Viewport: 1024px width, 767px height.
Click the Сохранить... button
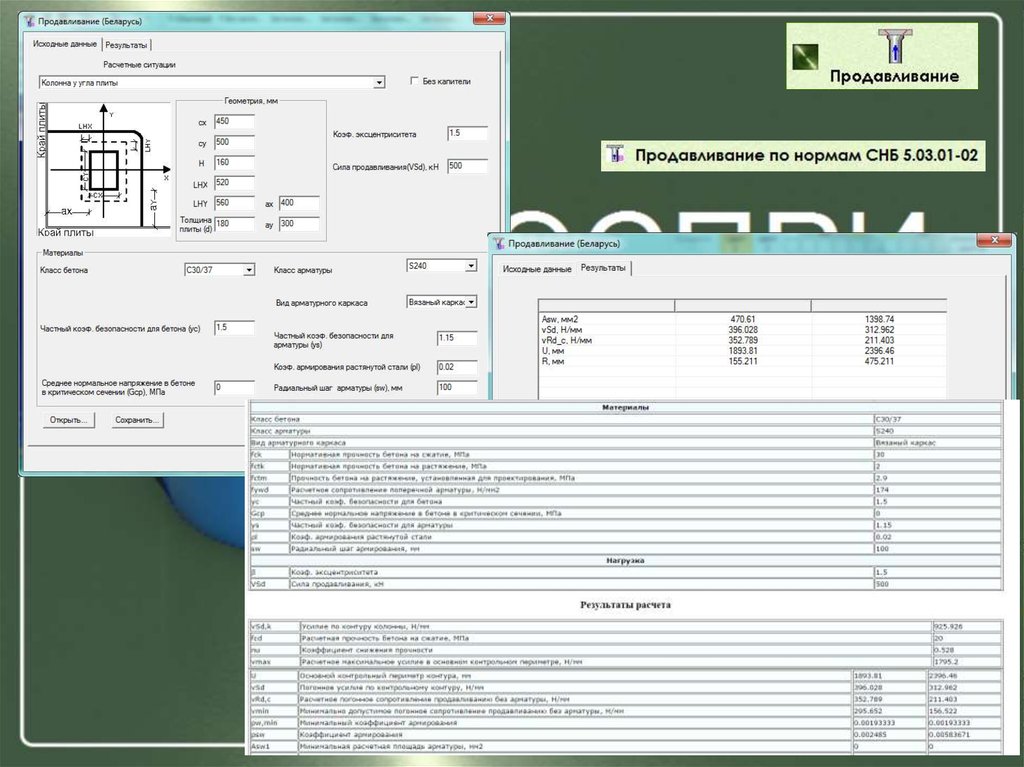click(136, 420)
